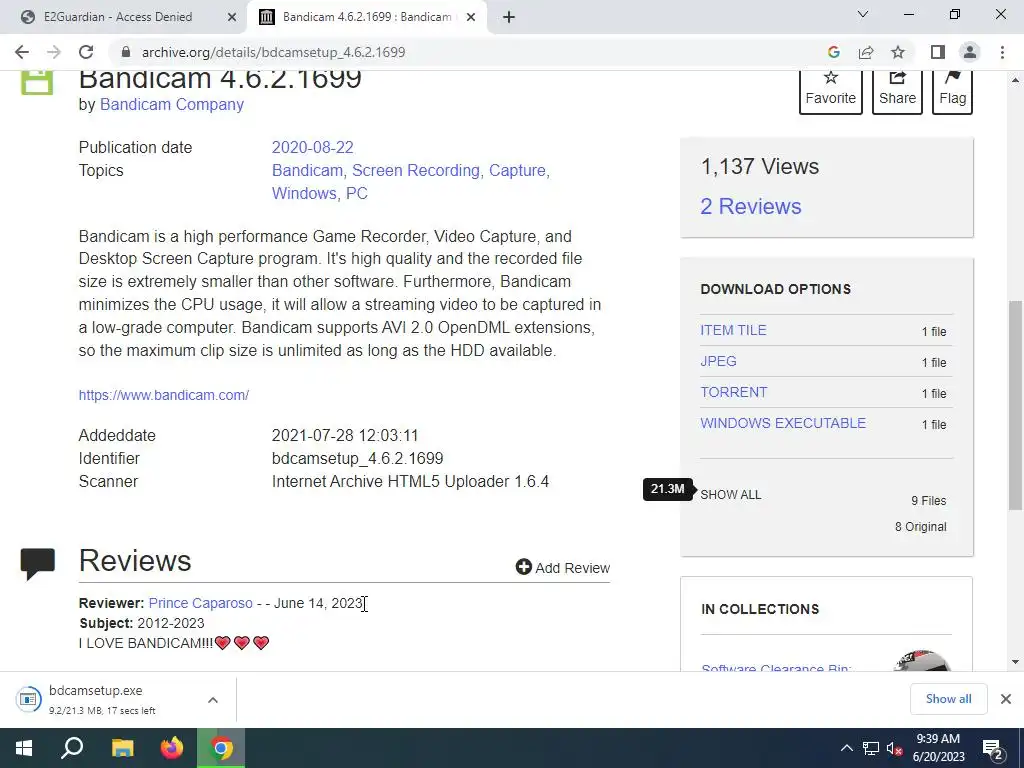Open a new browser tab
The image size is (1024, 768).
coord(509,17)
